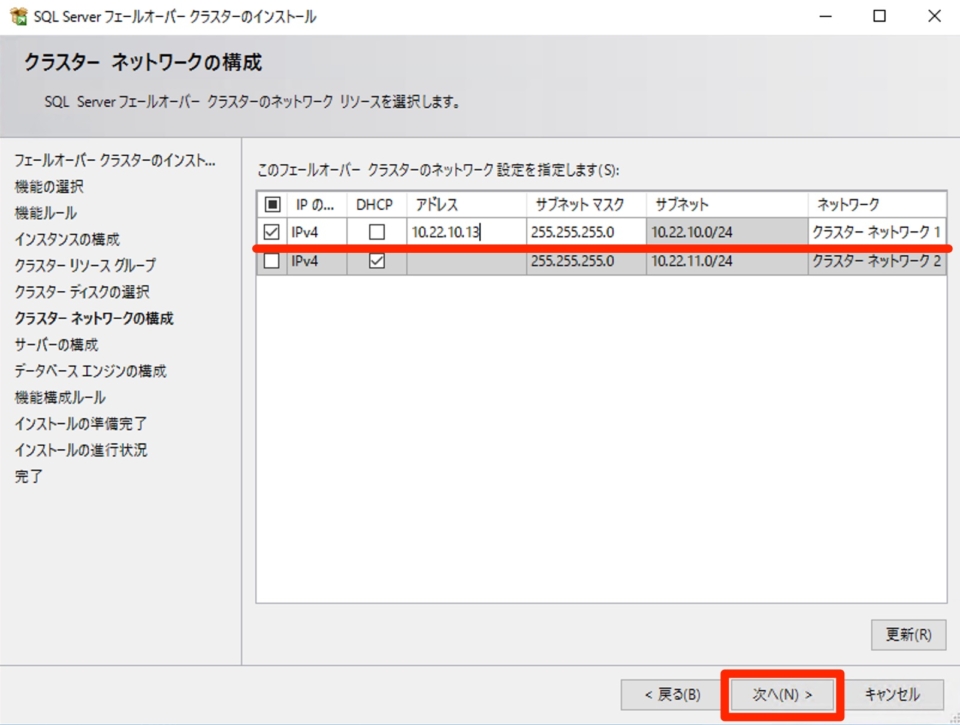Select the 完了 step in the sidebar
This screenshot has height=725, width=960.
coord(29,476)
